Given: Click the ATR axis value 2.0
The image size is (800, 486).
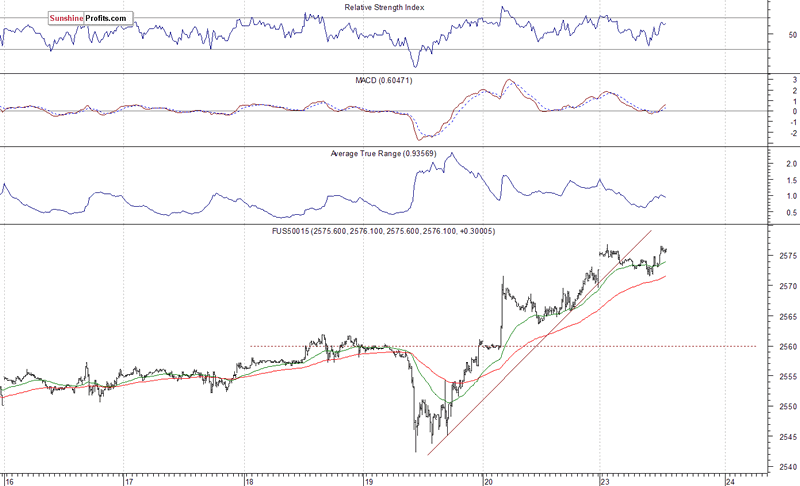Looking at the screenshot, I should 792,164.
